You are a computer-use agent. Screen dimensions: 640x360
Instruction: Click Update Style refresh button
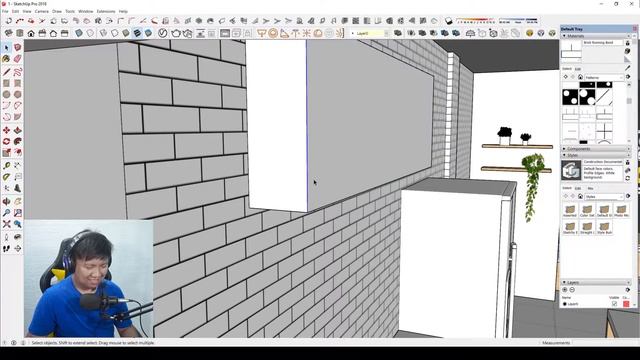pos(628,178)
